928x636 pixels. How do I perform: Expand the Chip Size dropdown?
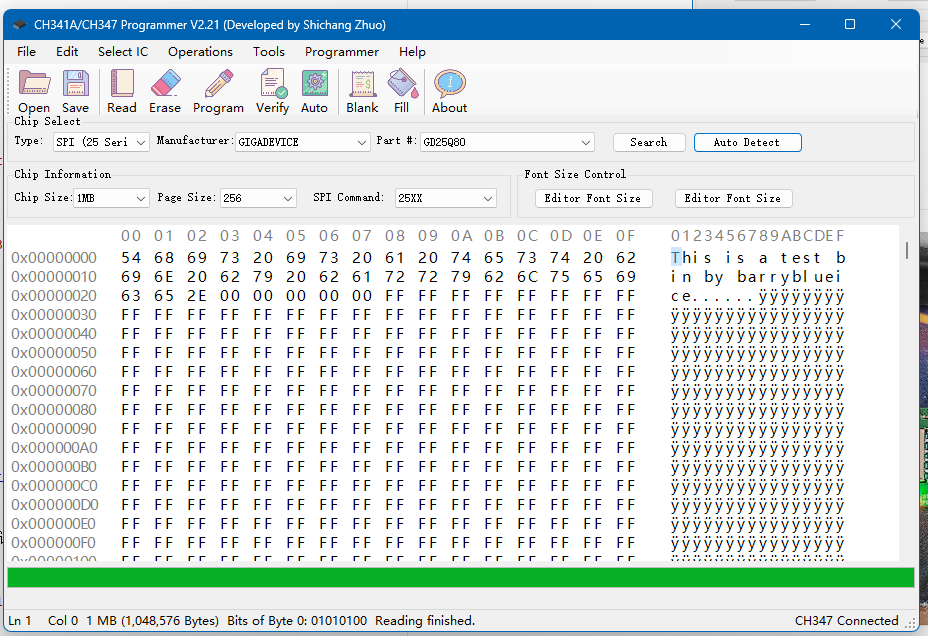coord(111,198)
